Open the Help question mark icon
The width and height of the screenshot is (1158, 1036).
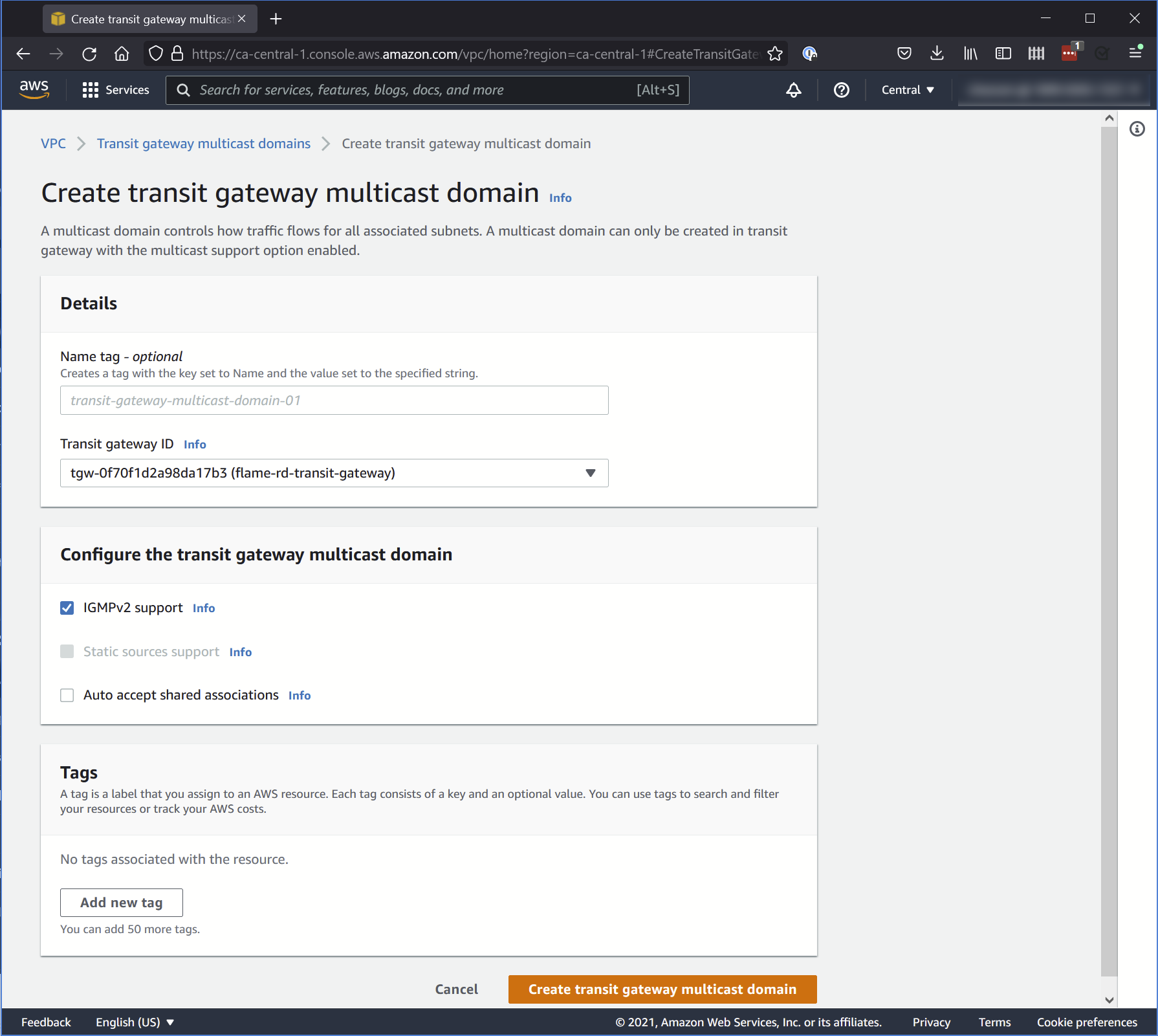coord(840,90)
